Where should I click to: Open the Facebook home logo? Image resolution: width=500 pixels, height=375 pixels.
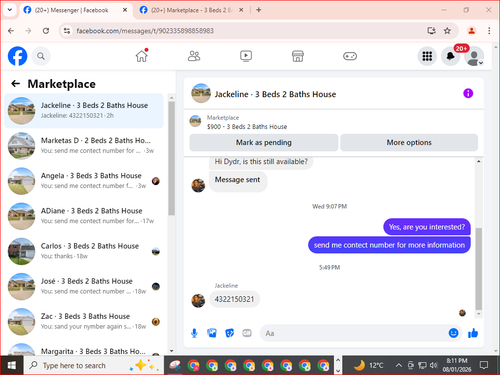tap(17, 56)
